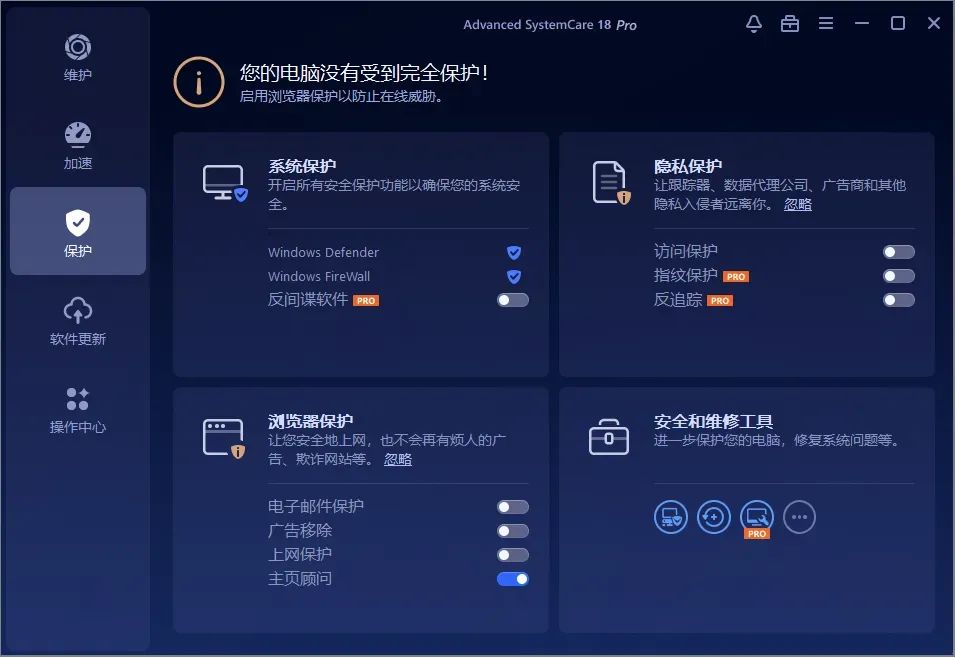Click the Windows FireWall label

(x=319, y=276)
